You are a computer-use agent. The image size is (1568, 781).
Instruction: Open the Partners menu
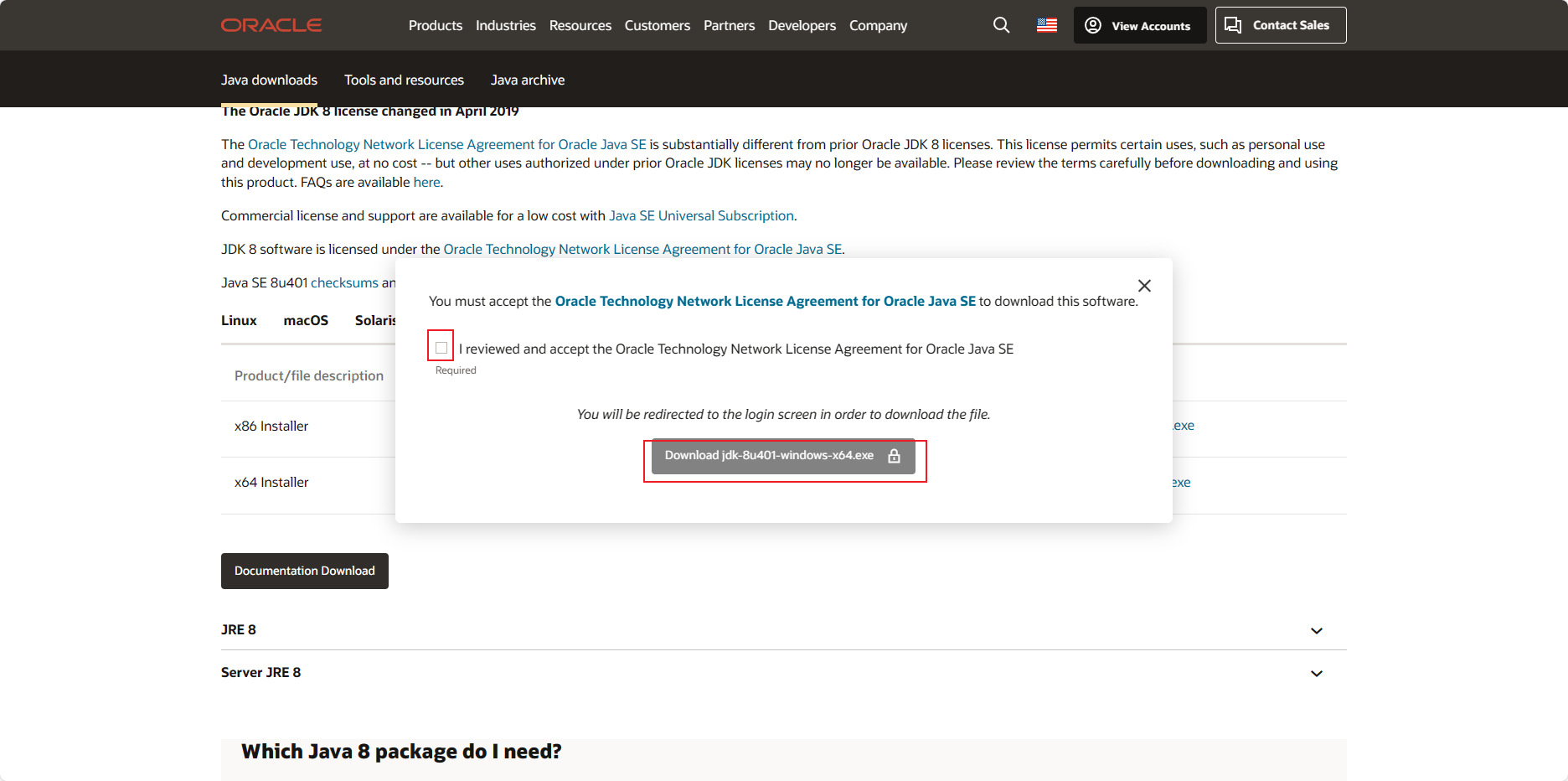[x=730, y=25]
